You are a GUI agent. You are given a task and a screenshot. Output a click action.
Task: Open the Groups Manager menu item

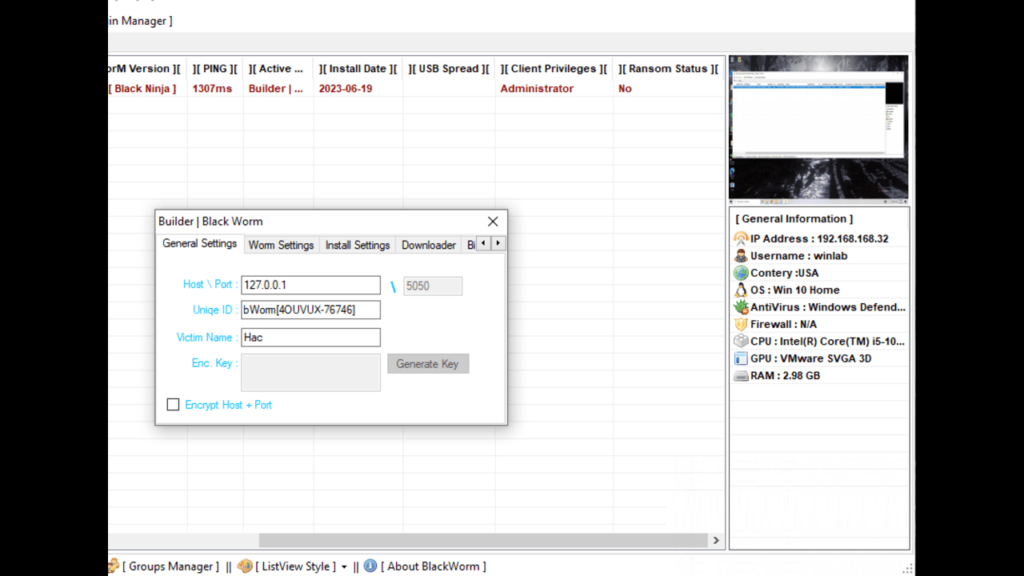[170, 566]
